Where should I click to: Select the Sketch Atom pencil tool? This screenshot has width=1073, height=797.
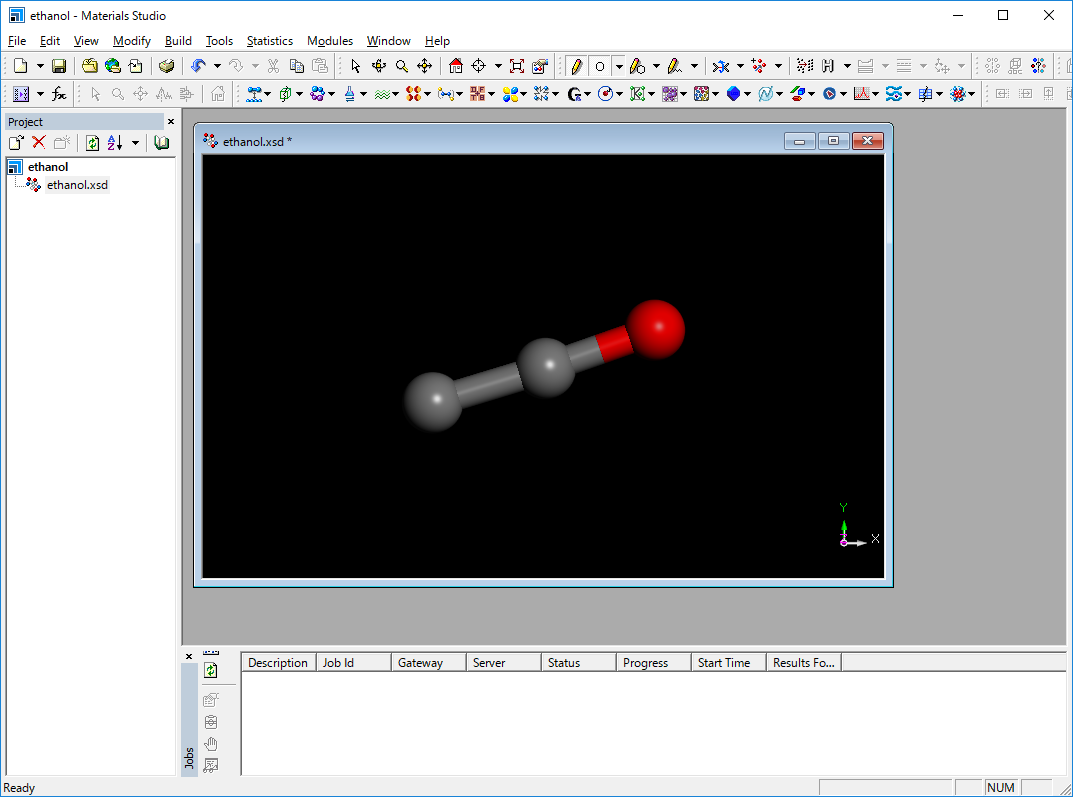click(x=576, y=66)
